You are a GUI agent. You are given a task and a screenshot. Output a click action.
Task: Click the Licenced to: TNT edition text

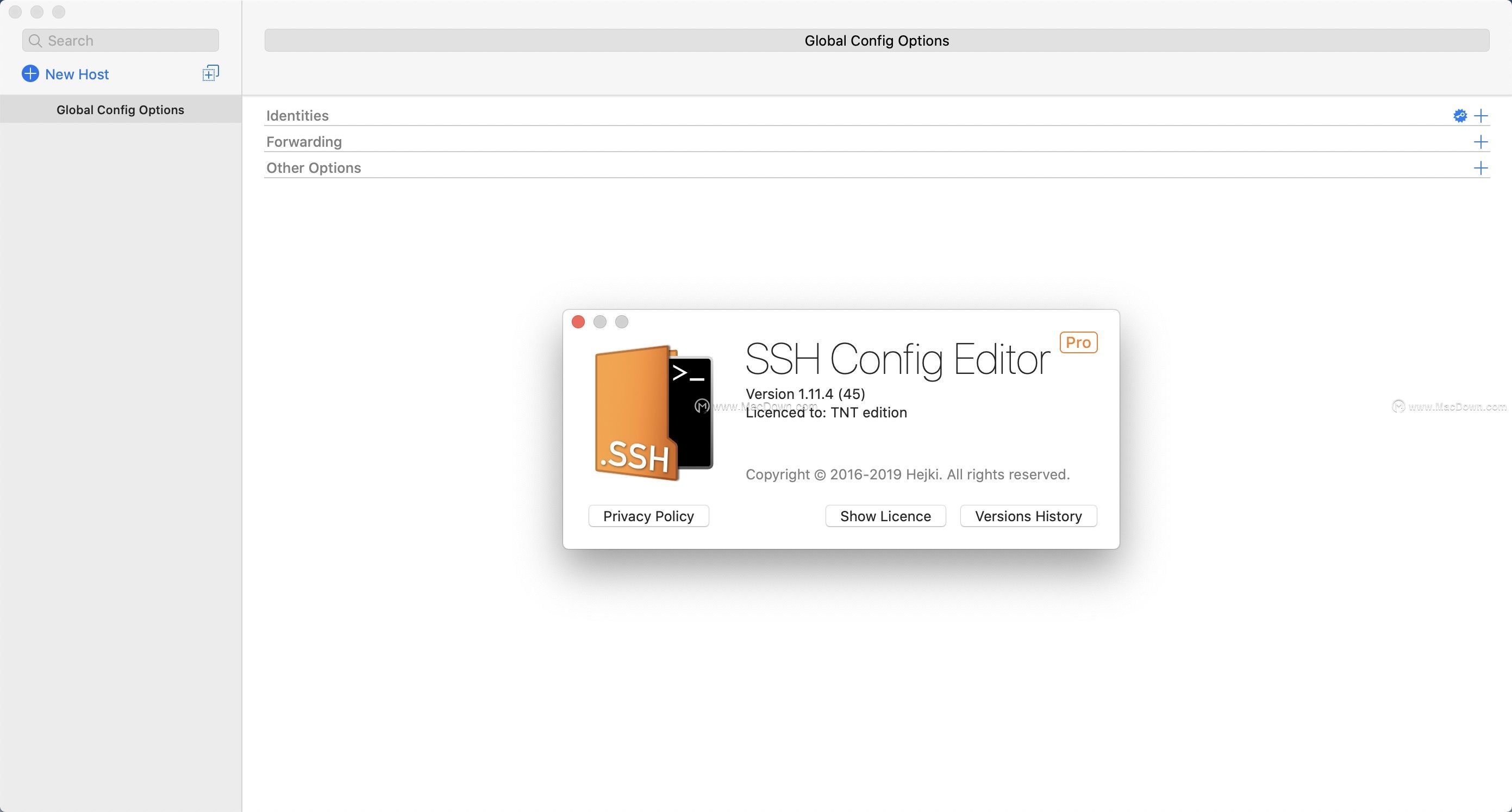(827, 413)
